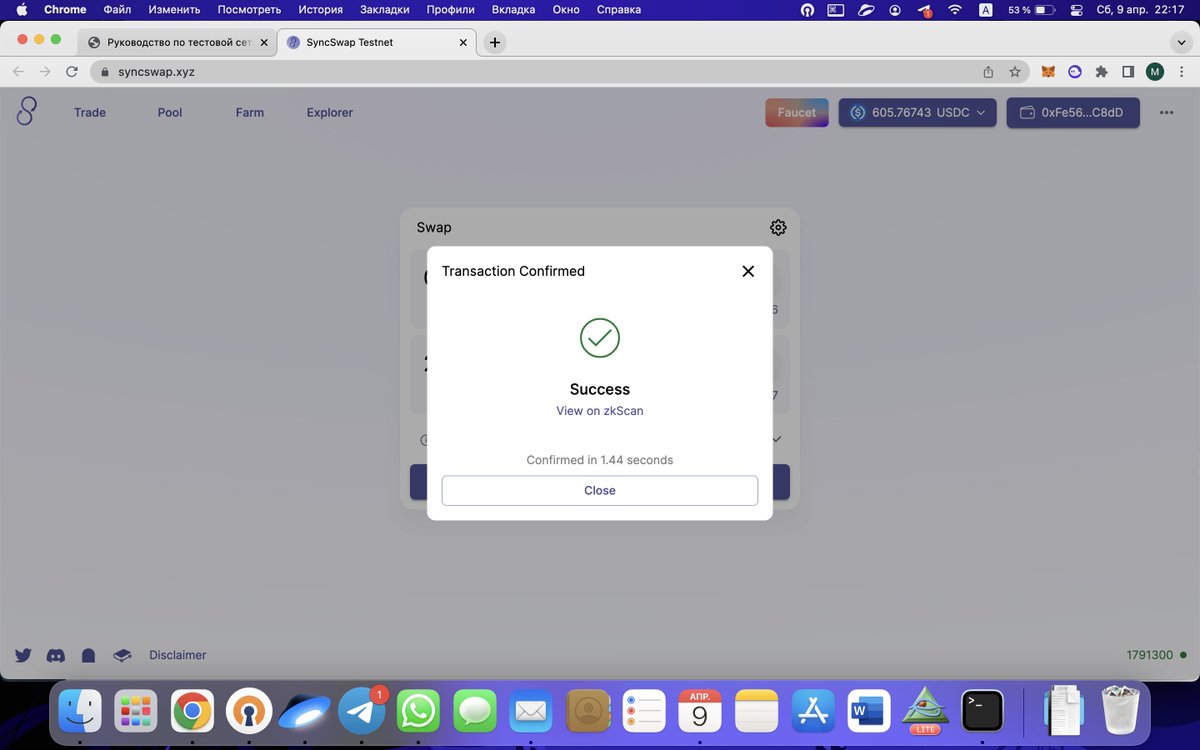Screen dimensions: 1200x750
Task: Open the MetaMask fox extension
Action: (1048, 72)
